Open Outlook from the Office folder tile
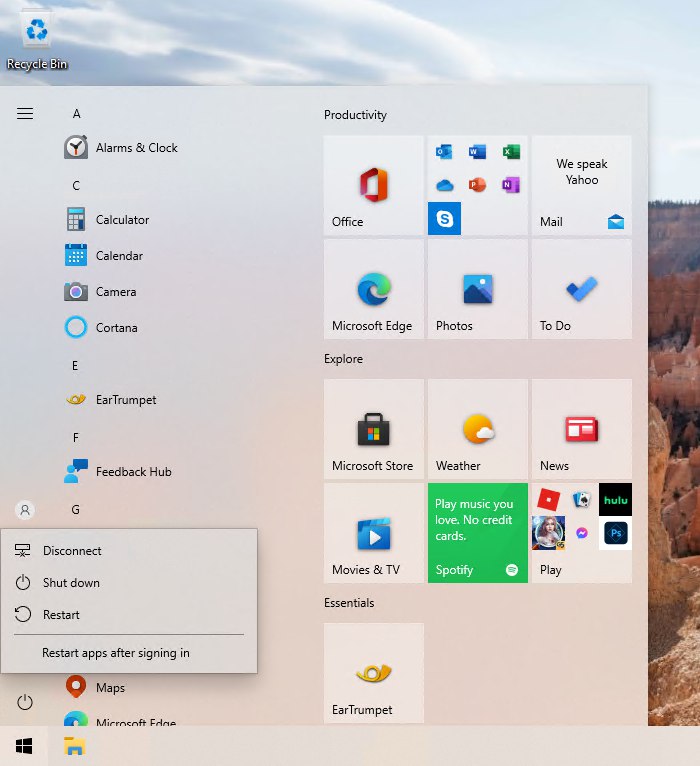700x766 pixels. tap(444, 152)
